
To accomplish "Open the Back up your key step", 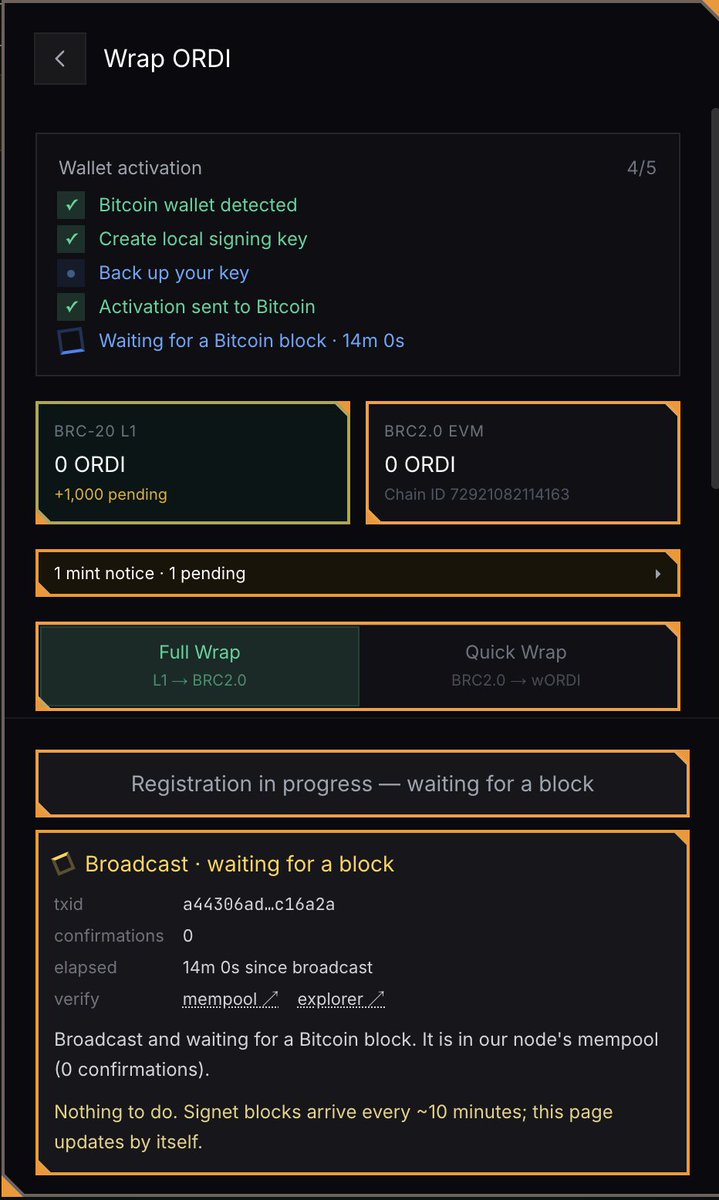I will [x=174, y=273].
